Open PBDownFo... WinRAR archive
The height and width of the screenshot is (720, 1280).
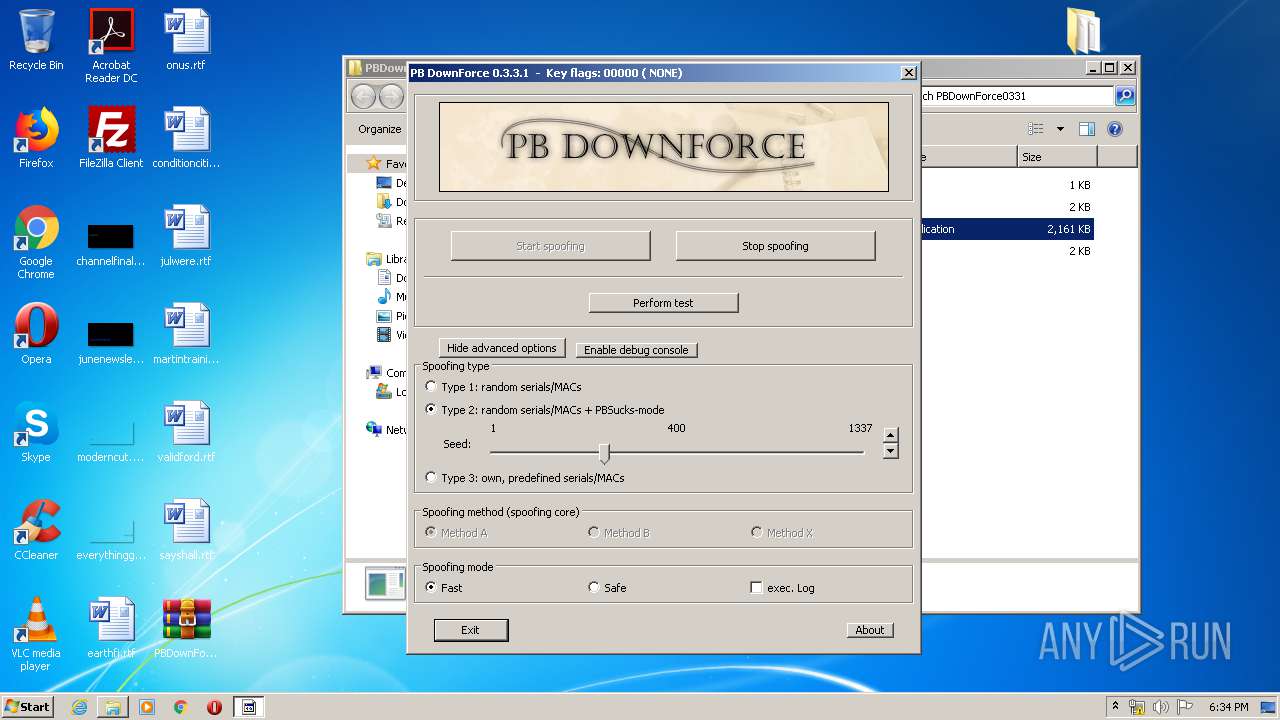click(x=186, y=628)
